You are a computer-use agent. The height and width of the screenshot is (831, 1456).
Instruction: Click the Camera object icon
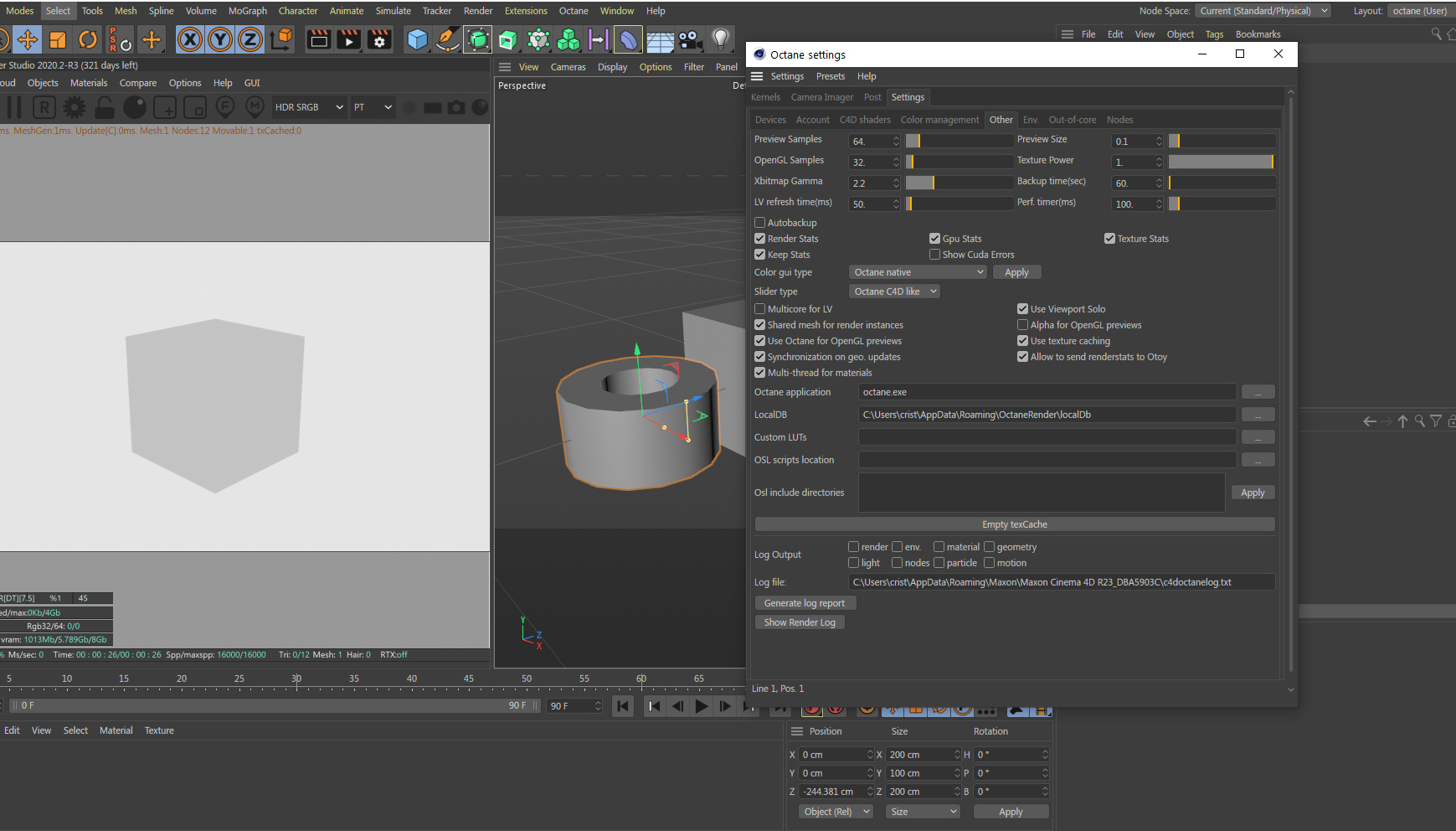tap(689, 39)
